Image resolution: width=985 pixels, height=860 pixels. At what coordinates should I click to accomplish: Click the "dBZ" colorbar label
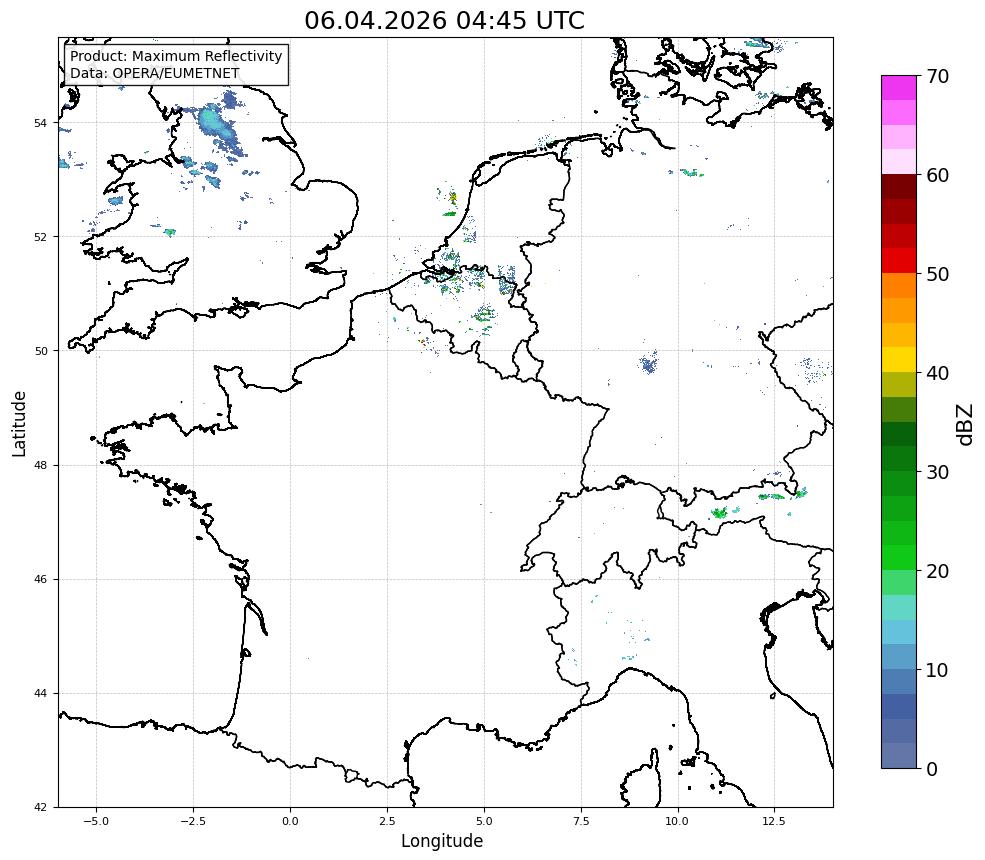tap(966, 425)
